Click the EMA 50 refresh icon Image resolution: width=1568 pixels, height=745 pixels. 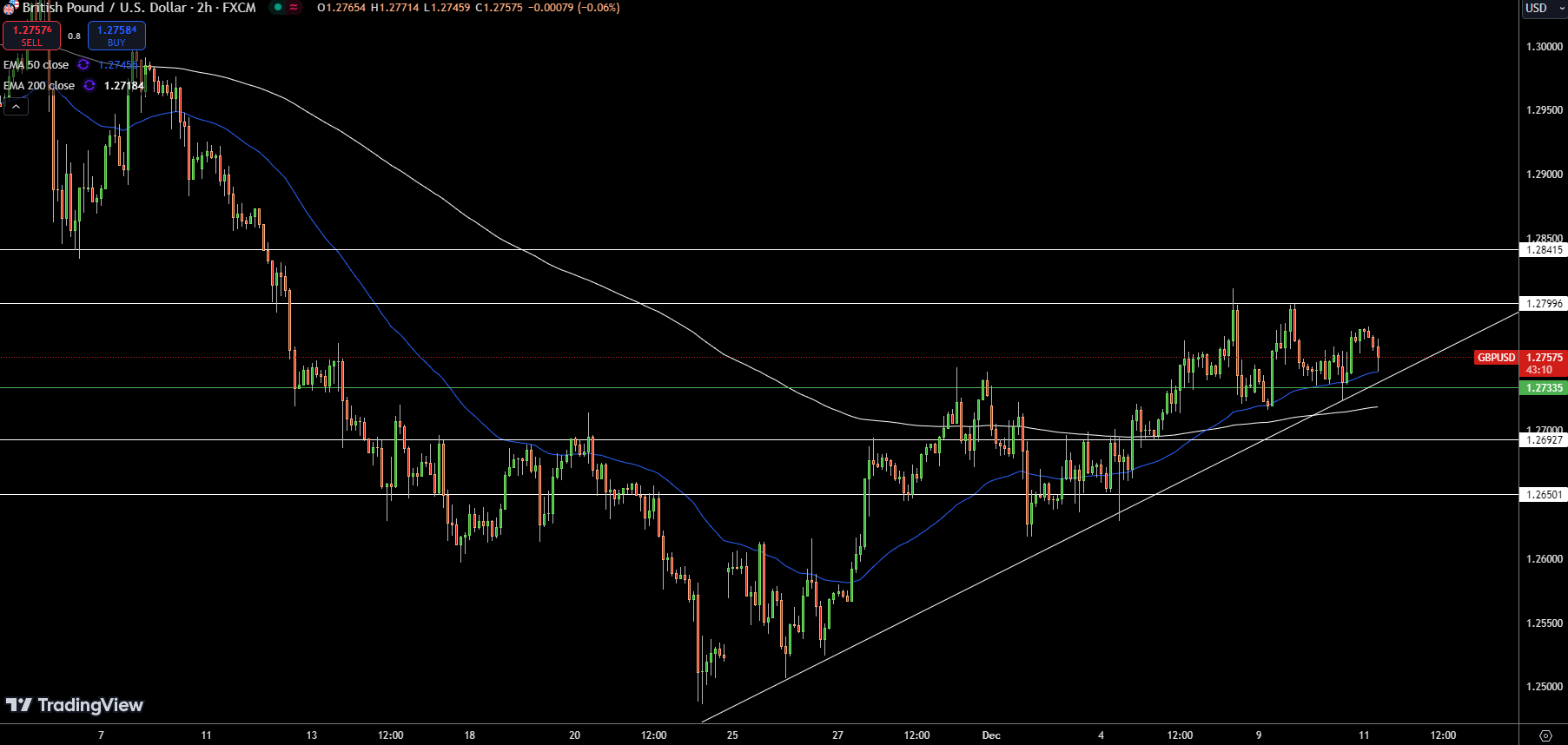pos(83,64)
